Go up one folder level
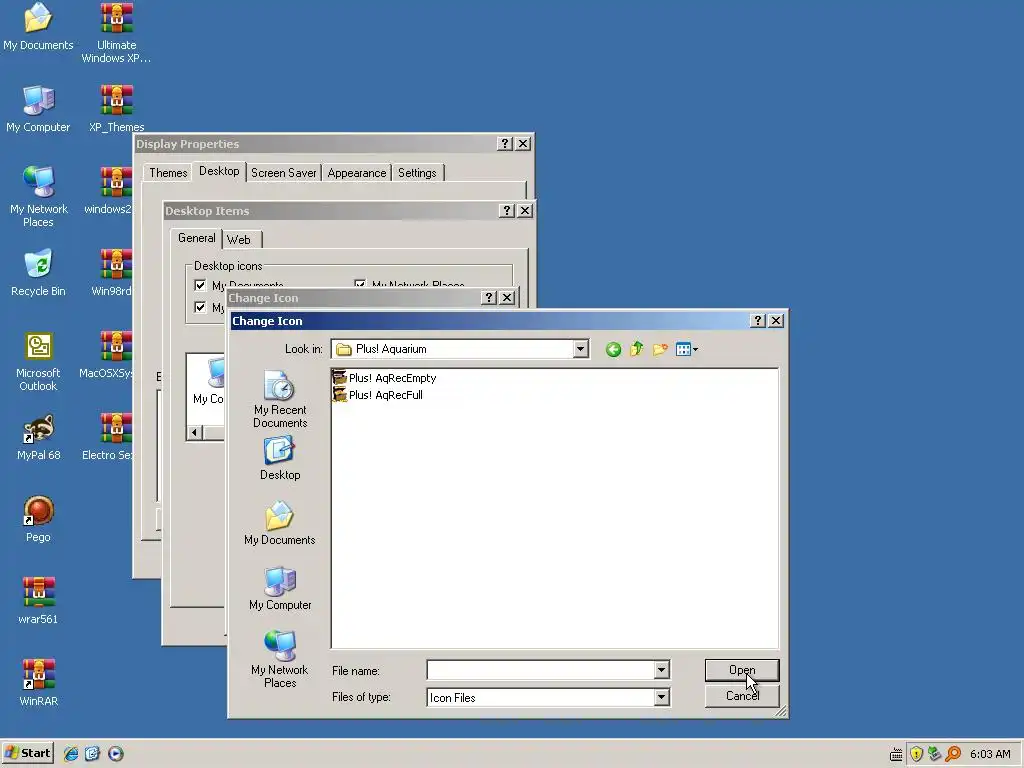The height and width of the screenshot is (768, 1024). (x=636, y=349)
